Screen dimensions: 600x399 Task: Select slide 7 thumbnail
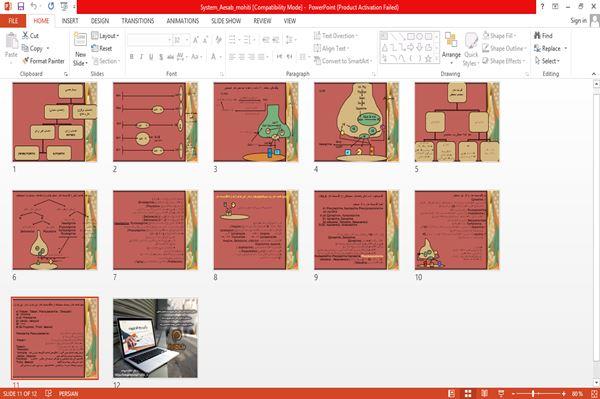pyautogui.click(x=155, y=230)
